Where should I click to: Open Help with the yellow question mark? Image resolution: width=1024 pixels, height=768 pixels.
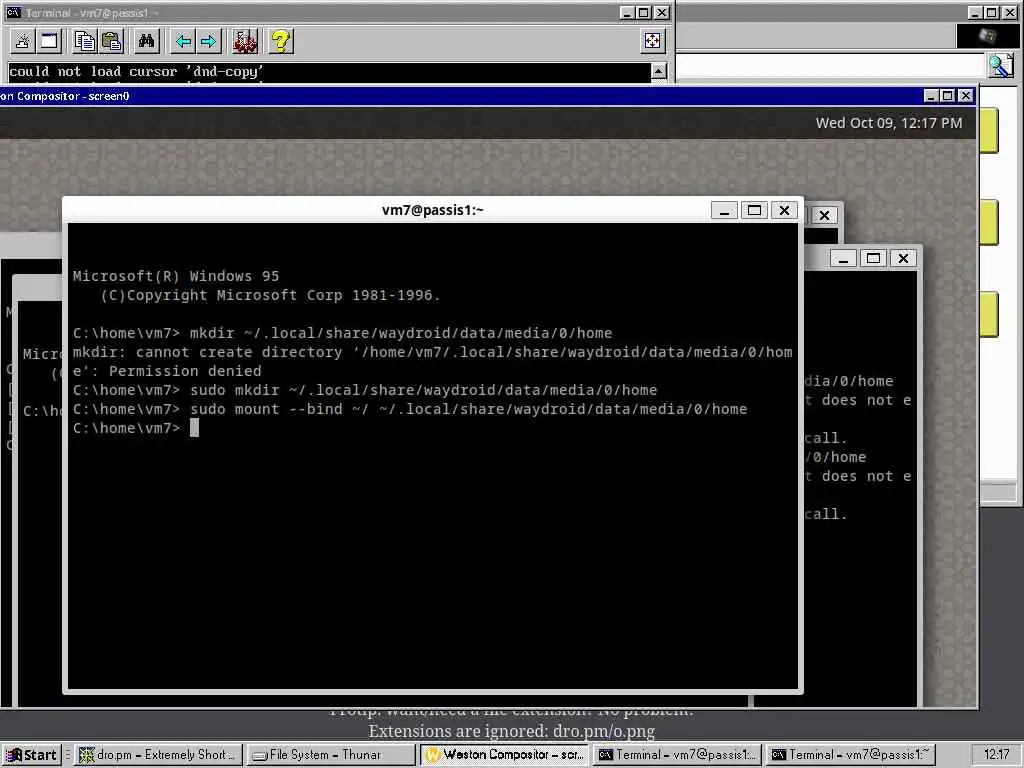[281, 41]
